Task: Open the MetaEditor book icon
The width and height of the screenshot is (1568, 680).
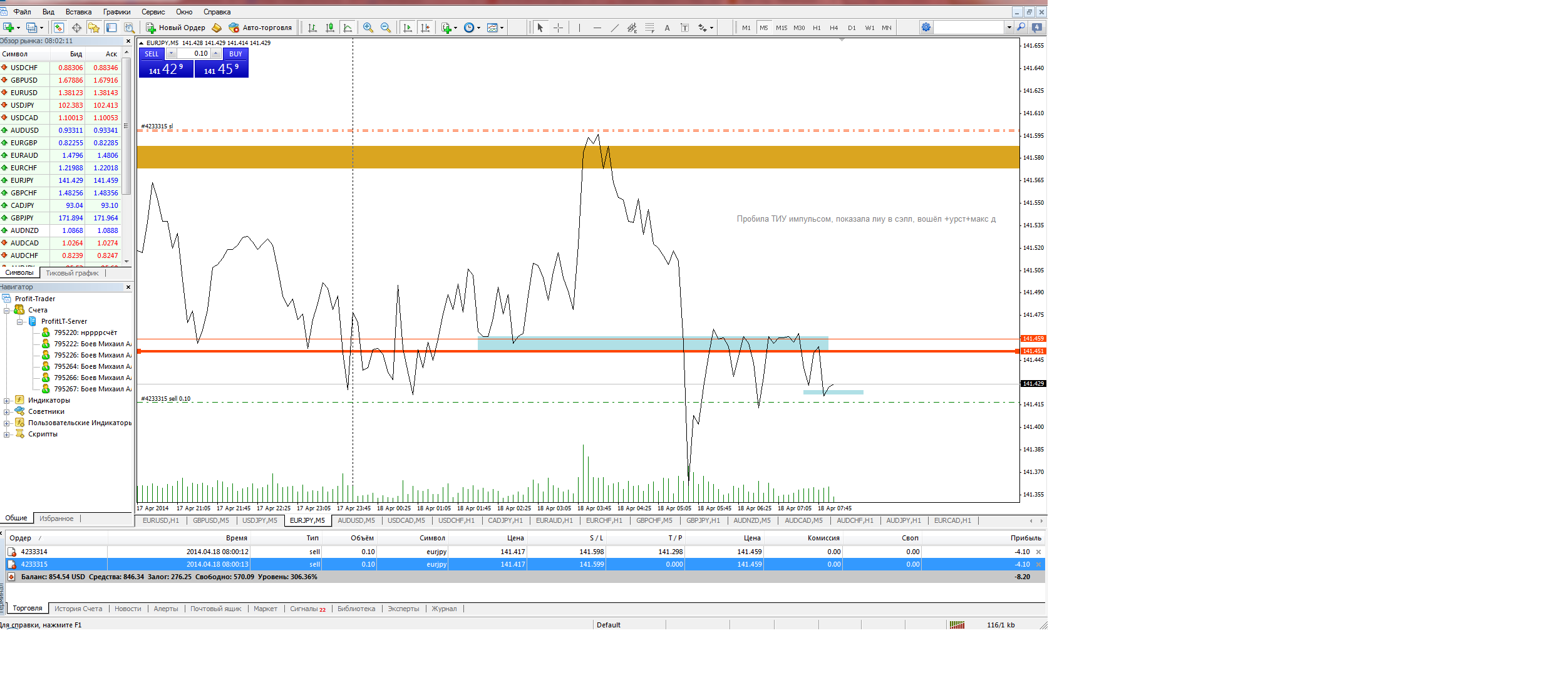Action: coord(217,28)
